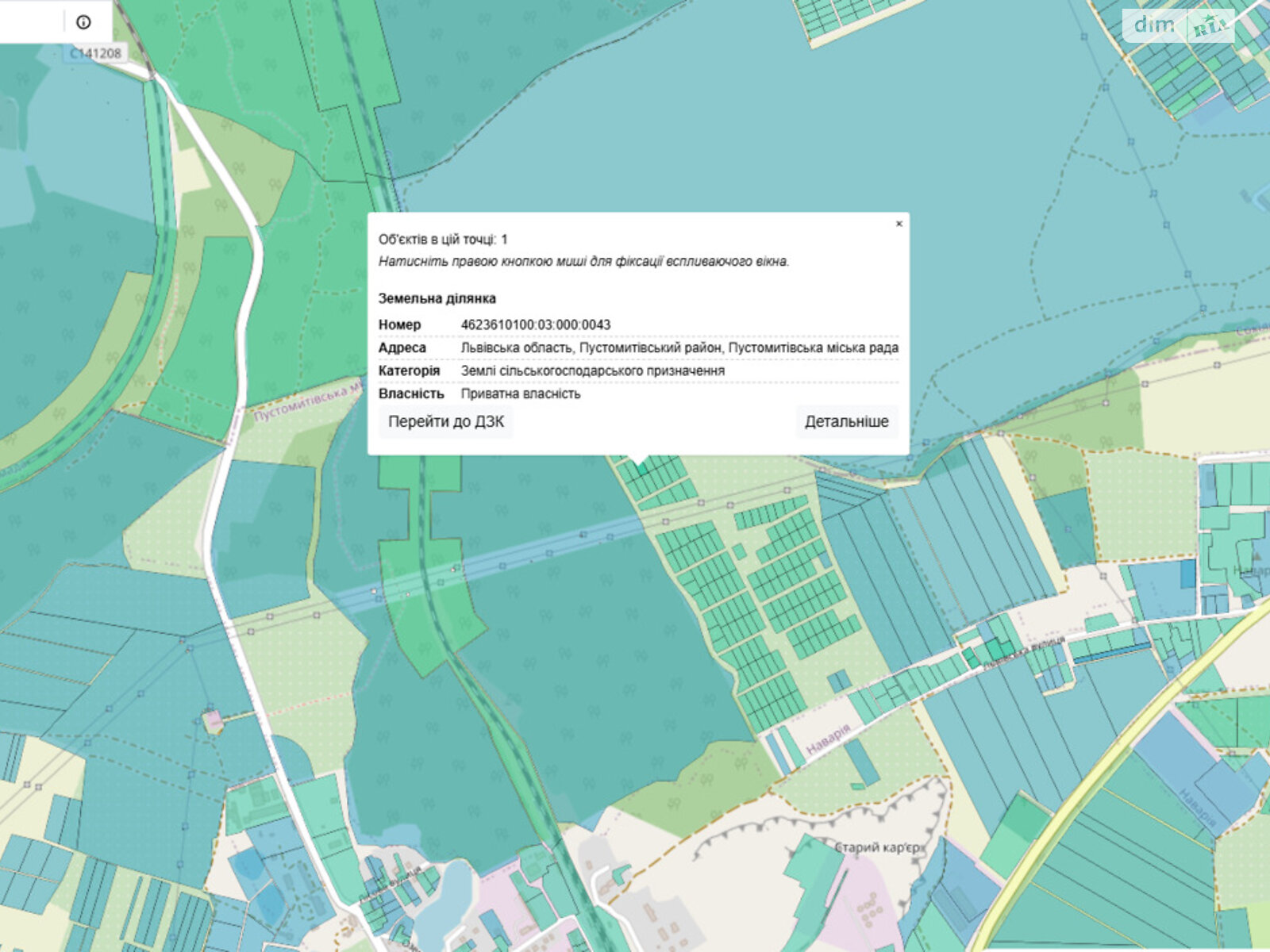Click the road label C141208
This screenshot has height=952, width=1270.
pyautogui.click(x=95, y=53)
